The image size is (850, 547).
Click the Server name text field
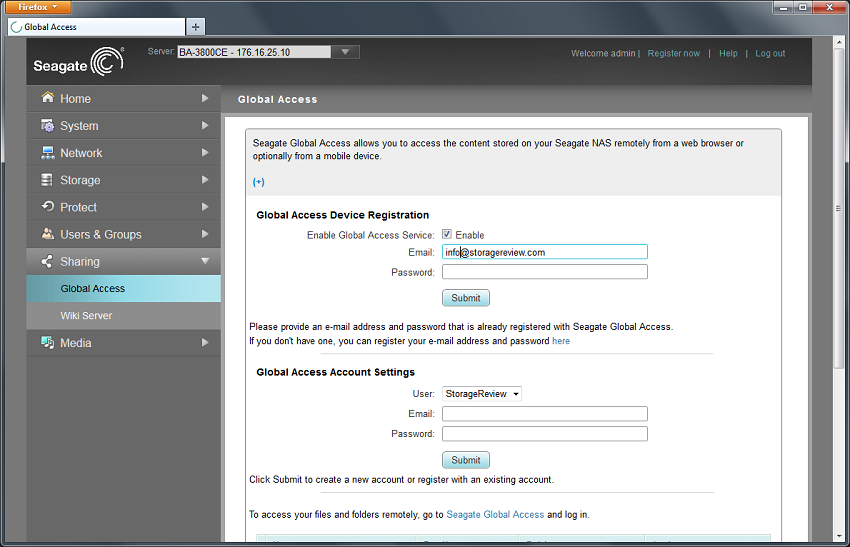(x=254, y=52)
